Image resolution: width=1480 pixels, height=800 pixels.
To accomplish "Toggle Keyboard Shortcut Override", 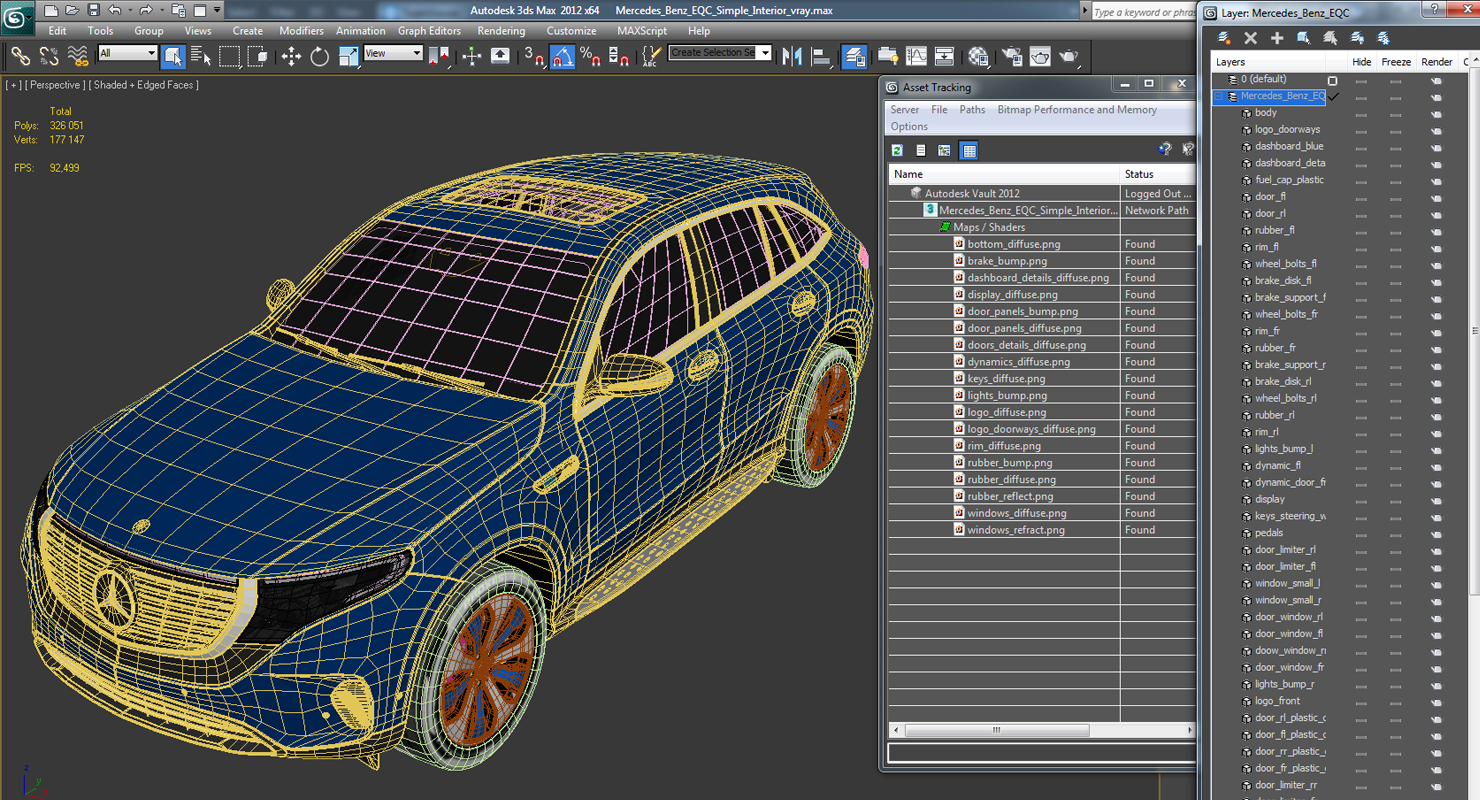I will (500, 56).
